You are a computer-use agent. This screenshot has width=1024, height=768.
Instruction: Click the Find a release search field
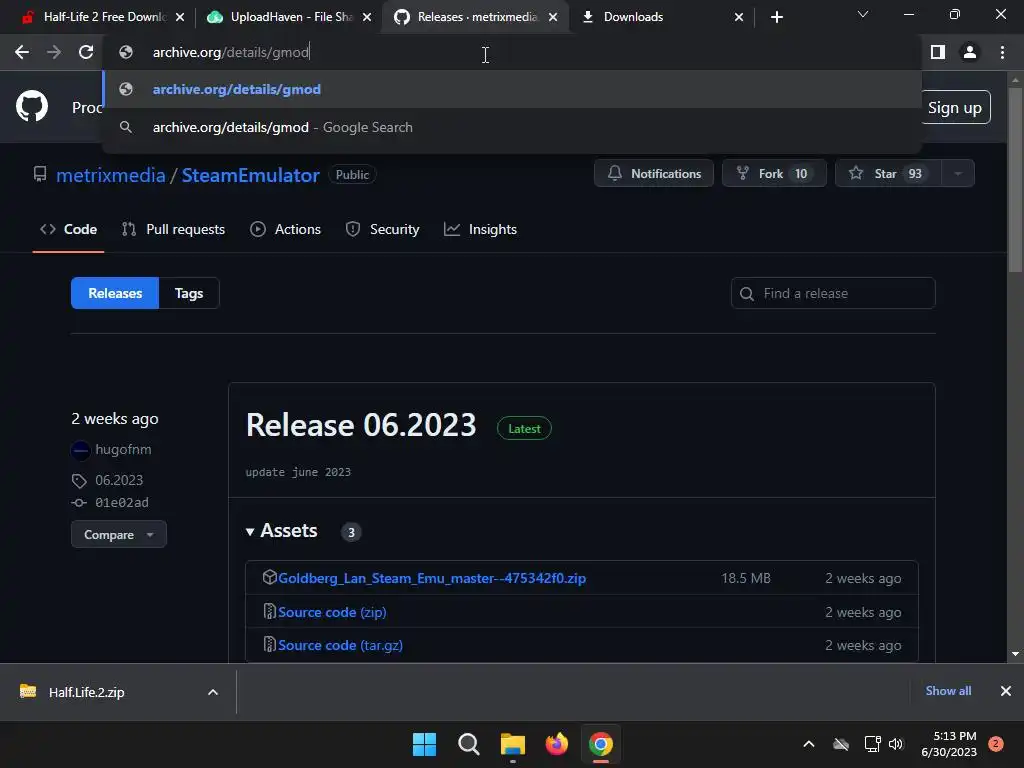tap(833, 293)
